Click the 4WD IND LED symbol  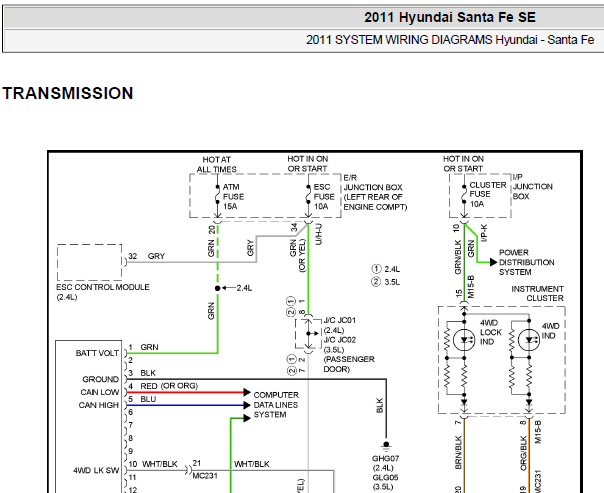click(x=529, y=340)
